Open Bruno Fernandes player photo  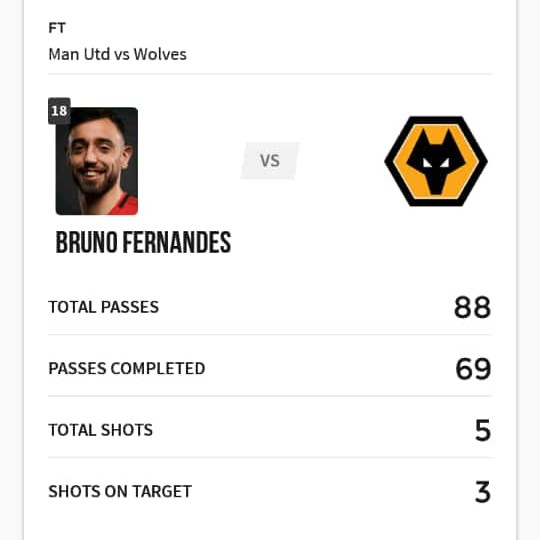coord(97,161)
